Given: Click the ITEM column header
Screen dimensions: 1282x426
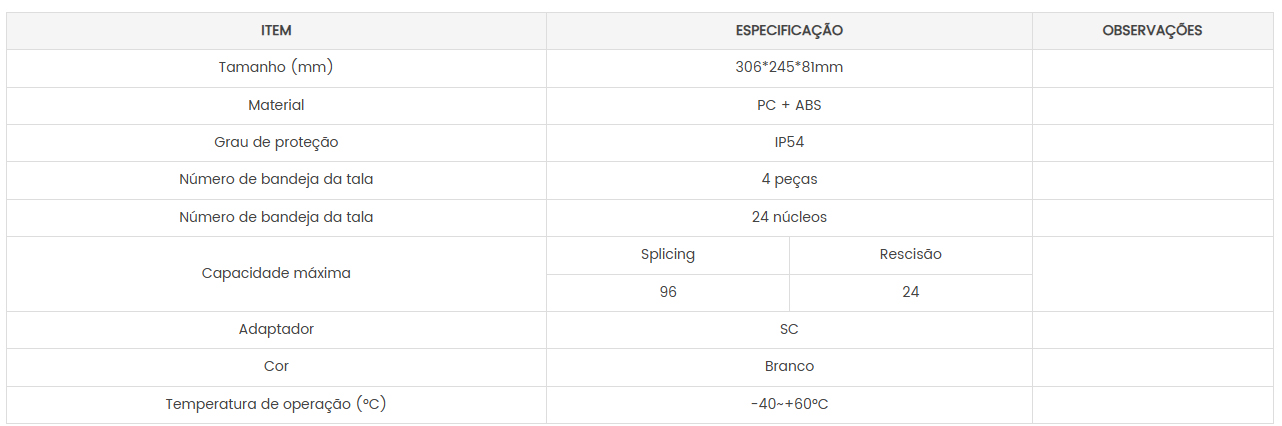Looking at the screenshot, I should (x=276, y=31).
